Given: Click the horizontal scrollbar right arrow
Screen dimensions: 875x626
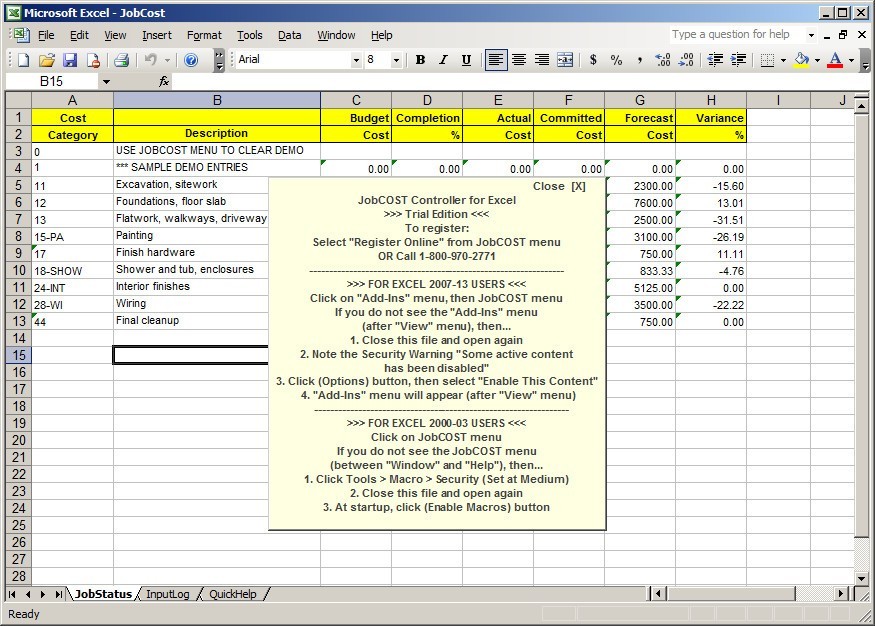Looking at the screenshot, I should pos(842,594).
